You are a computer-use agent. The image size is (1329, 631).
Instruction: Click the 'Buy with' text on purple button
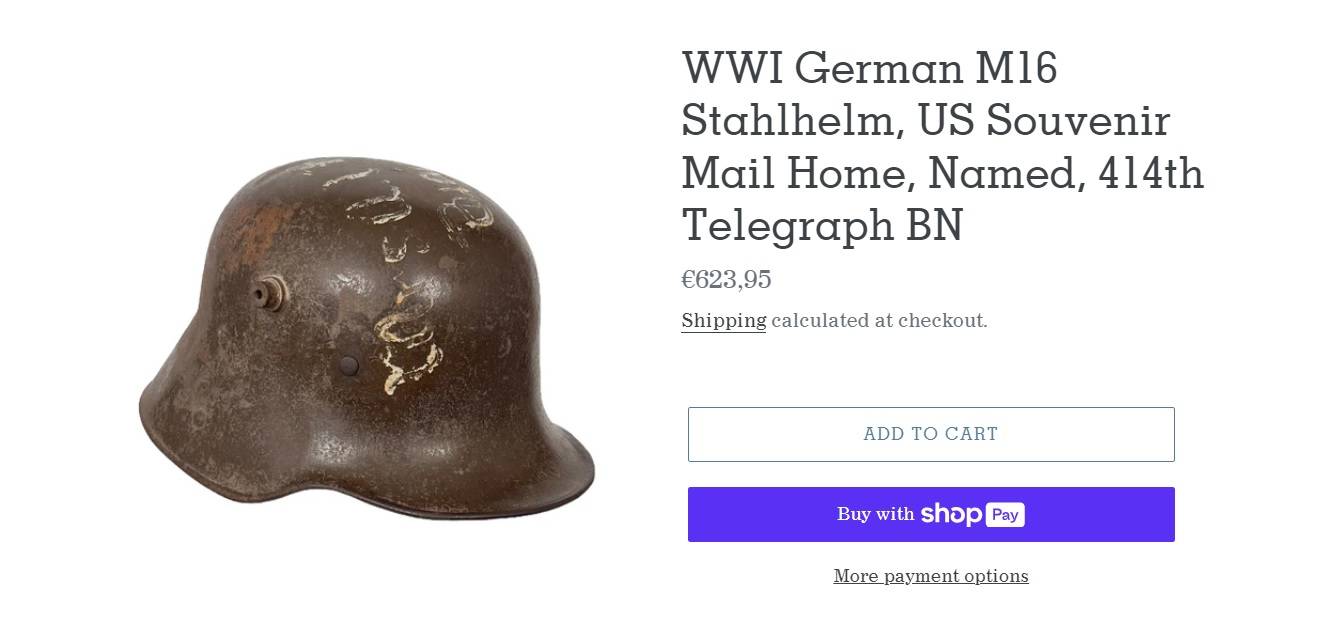[x=876, y=514]
